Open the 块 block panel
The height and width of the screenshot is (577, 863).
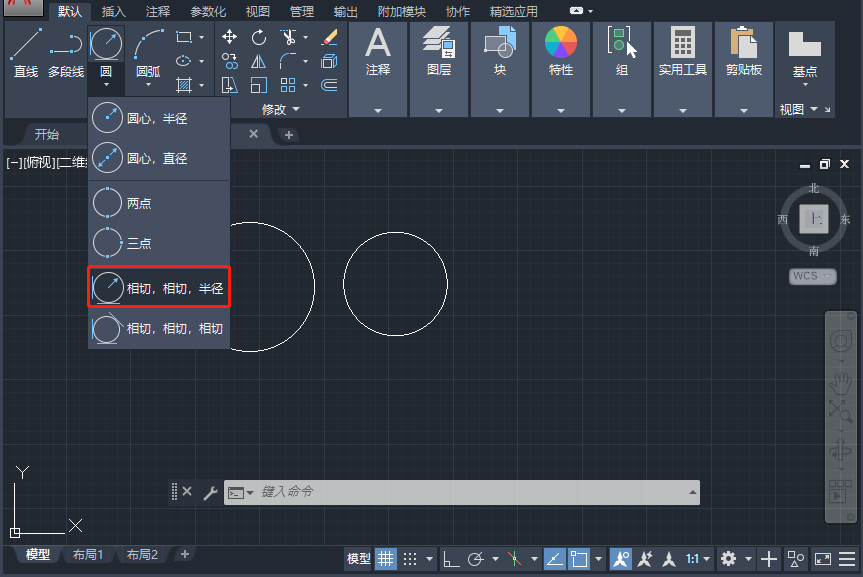[x=500, y=69]
